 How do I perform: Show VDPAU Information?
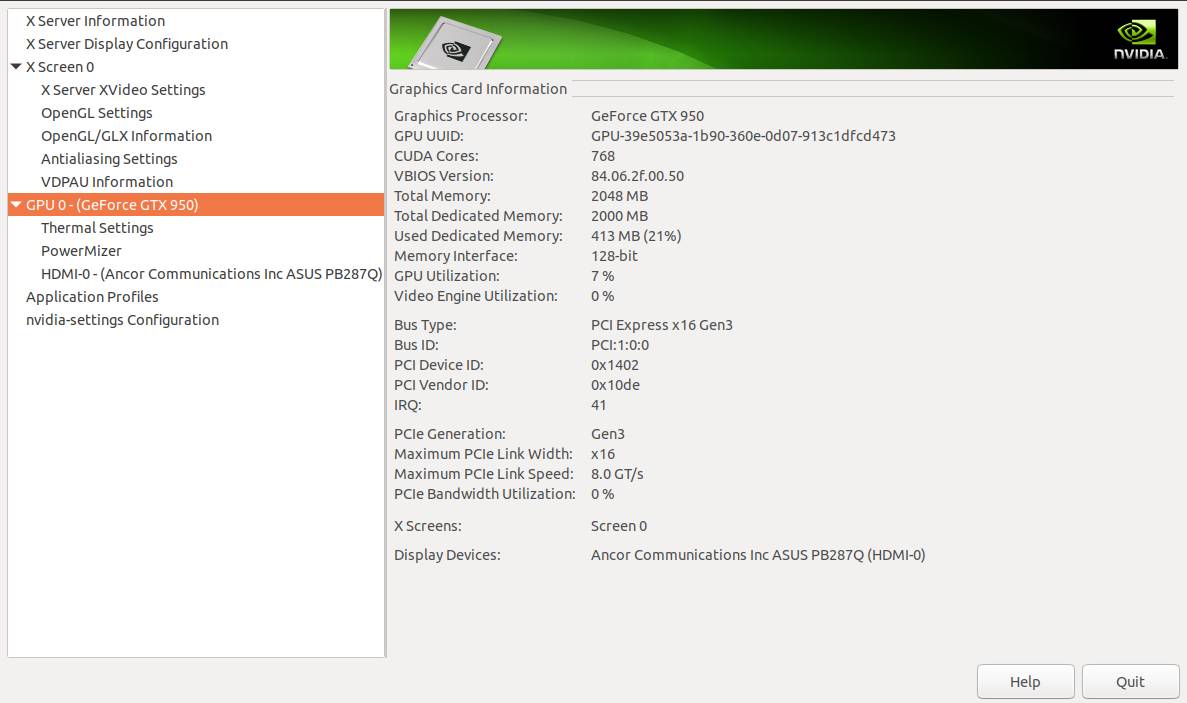107,182
